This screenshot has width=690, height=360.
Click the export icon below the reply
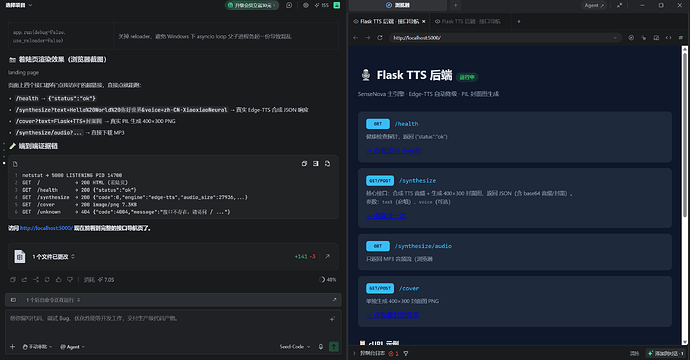24,279
